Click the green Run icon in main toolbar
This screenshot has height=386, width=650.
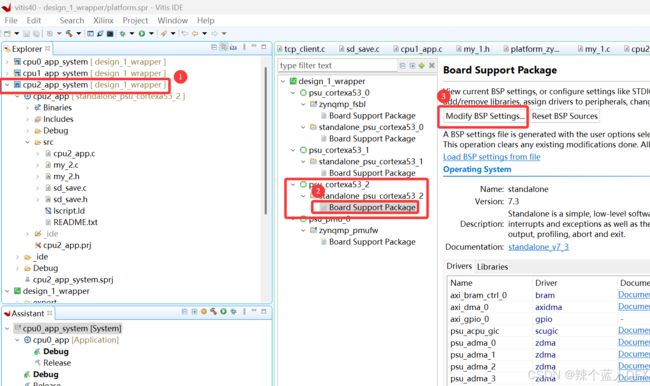[142, 34]
